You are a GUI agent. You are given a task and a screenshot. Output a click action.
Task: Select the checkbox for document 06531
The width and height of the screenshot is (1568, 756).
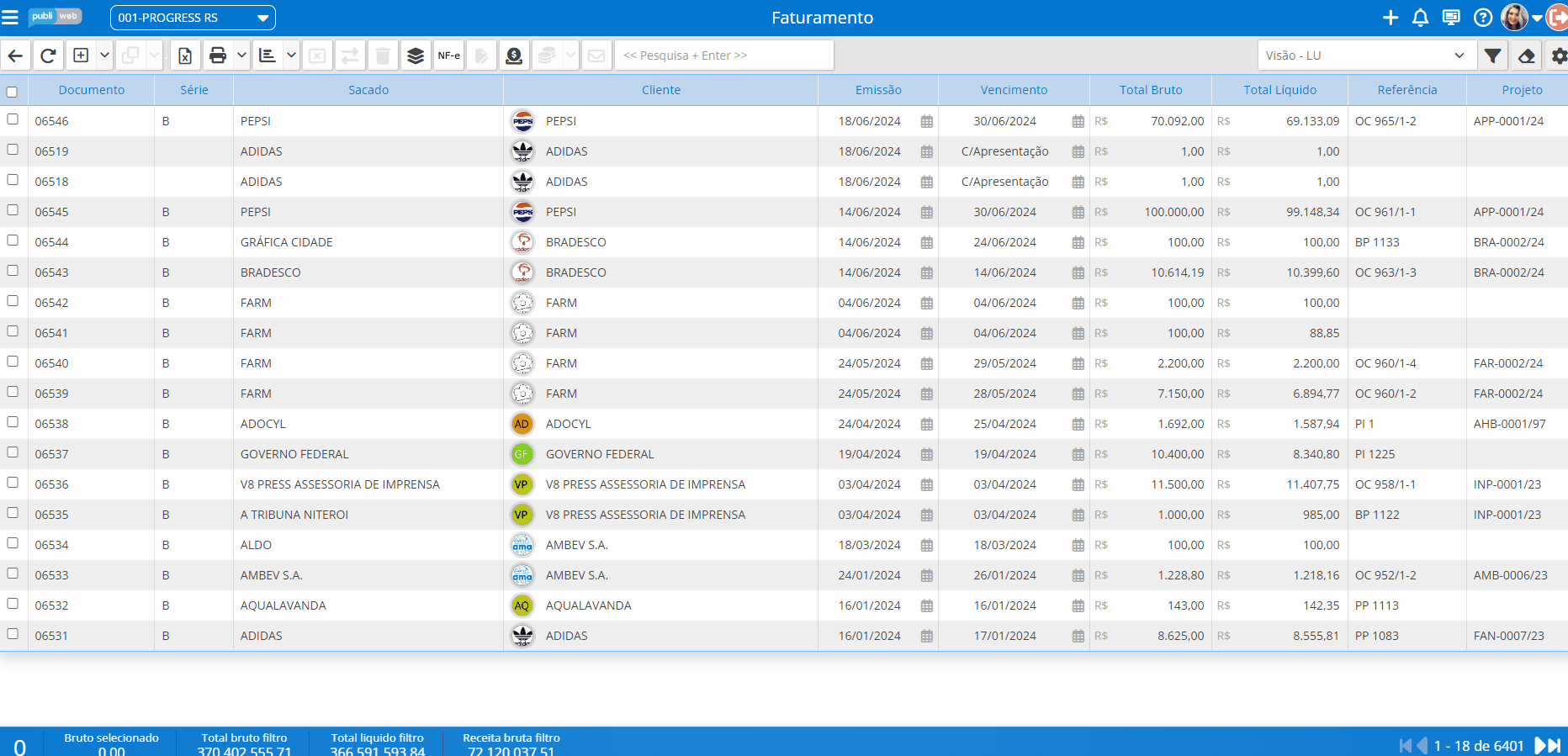[x=13, y=634]
